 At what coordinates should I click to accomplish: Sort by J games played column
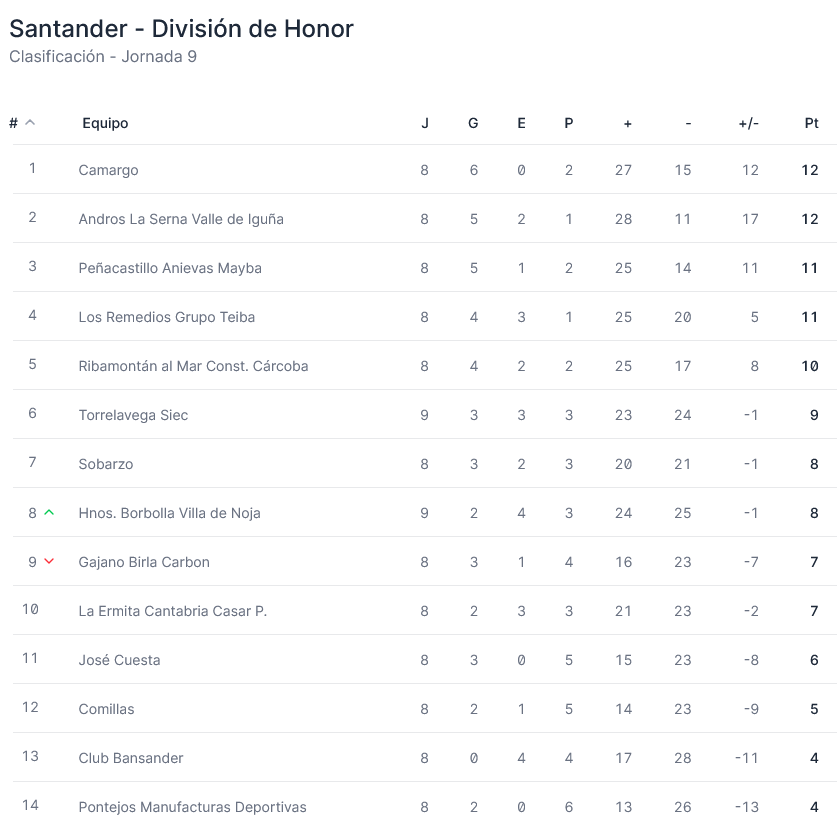point(425,123)
